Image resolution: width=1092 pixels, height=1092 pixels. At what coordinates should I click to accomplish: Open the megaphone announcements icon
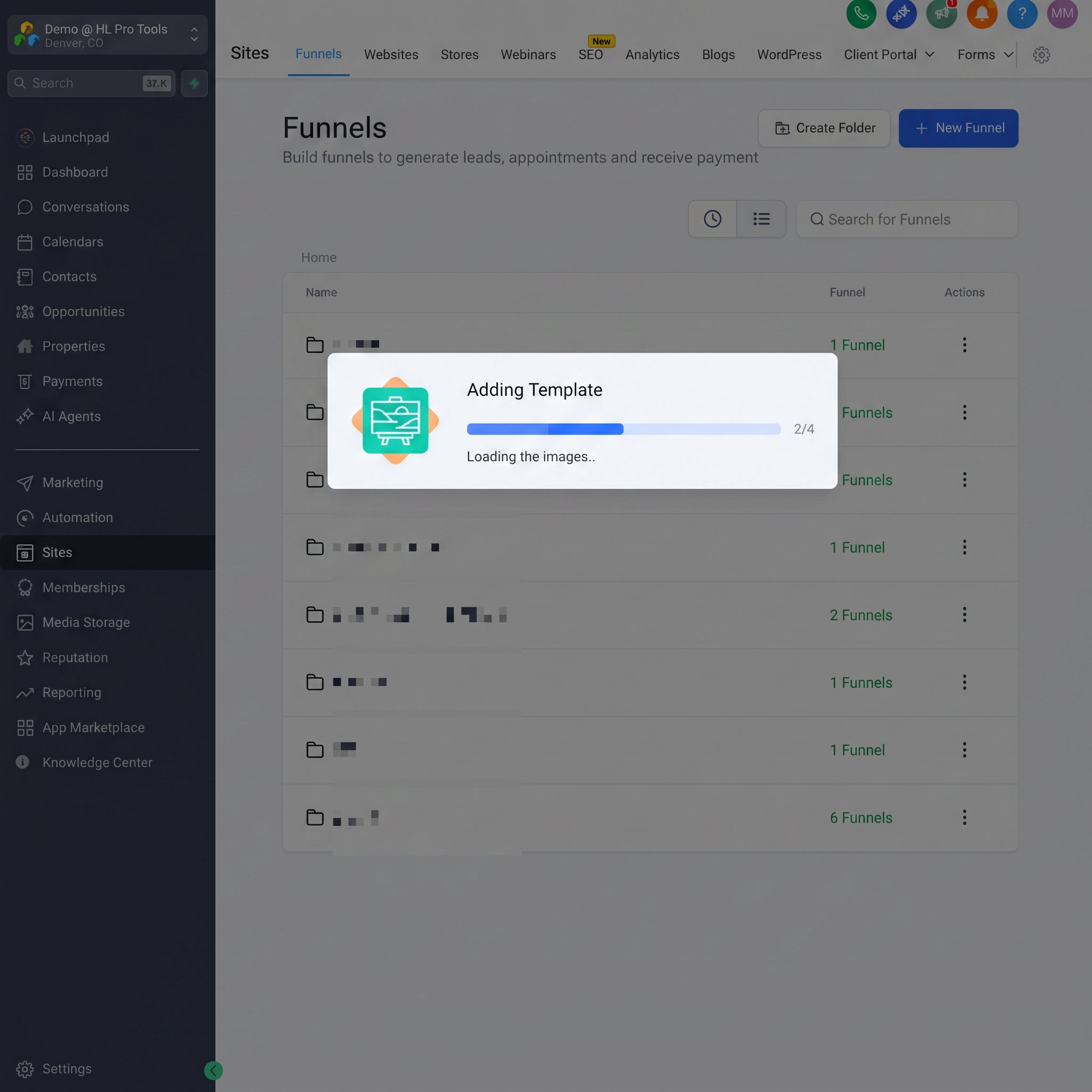[942, 13]
